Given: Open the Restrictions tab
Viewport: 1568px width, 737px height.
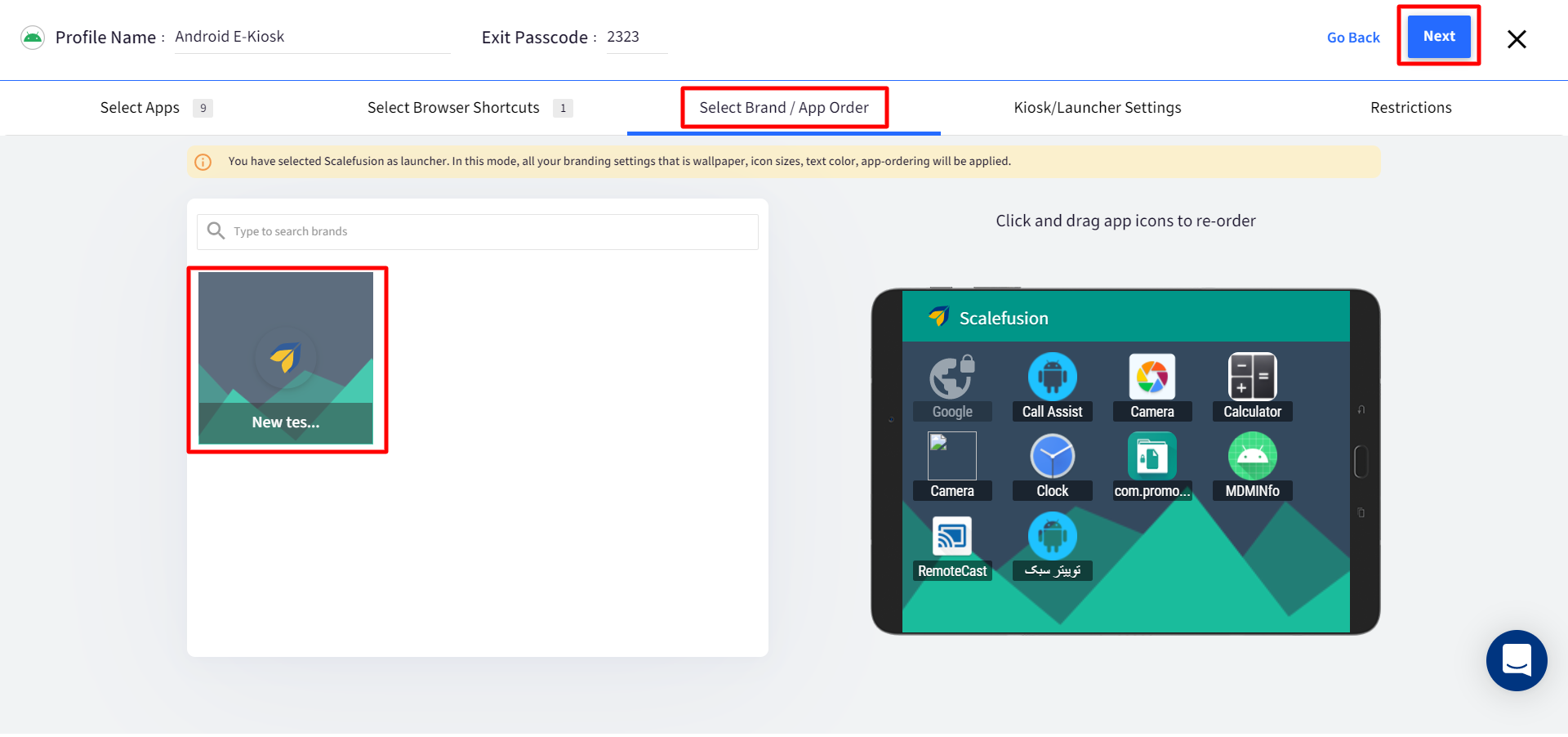Looking at the screenshot, I should (x=1411, y=108).
